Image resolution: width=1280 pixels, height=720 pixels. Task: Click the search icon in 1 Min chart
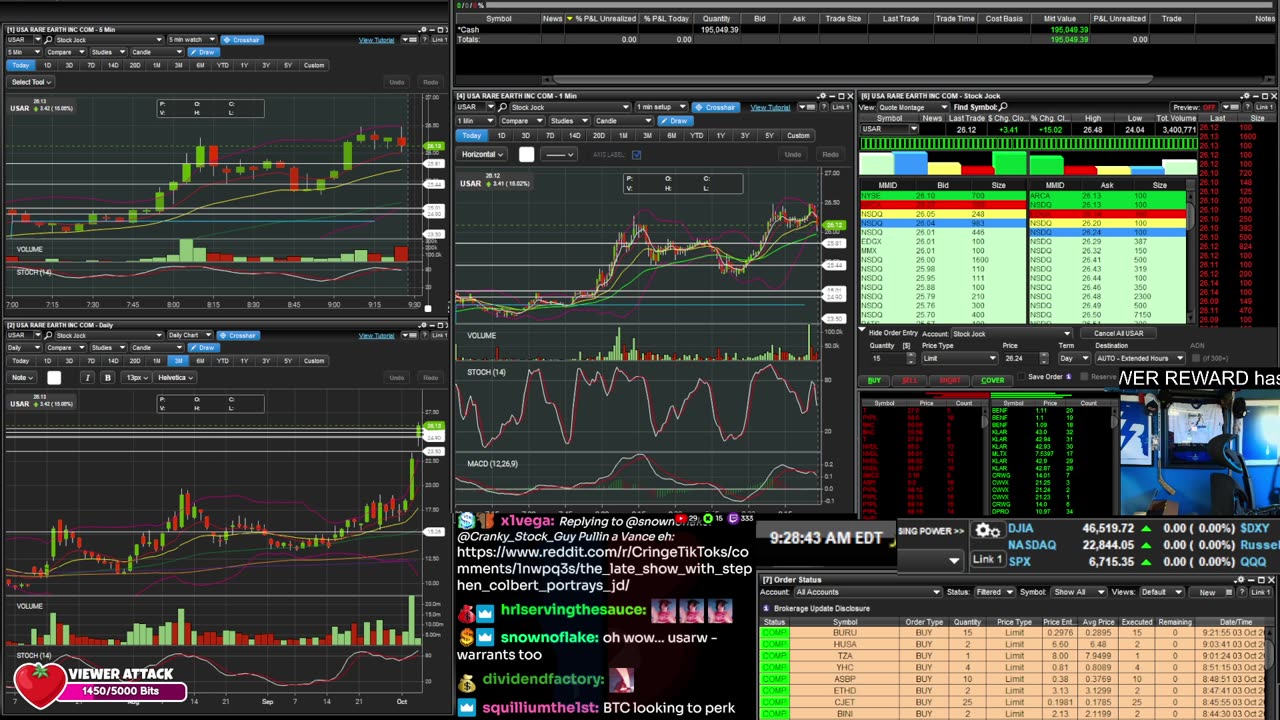click(x=502, y=107)
